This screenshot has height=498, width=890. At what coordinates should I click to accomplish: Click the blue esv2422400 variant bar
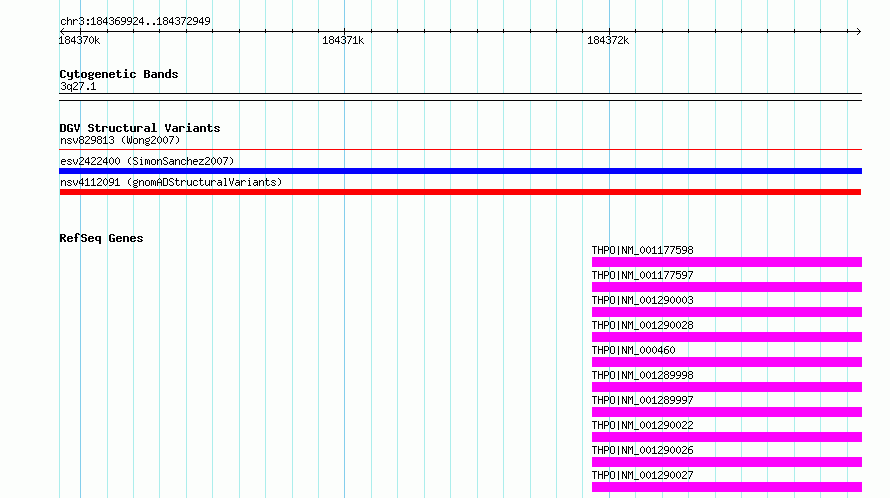click(x=460, y=171)
